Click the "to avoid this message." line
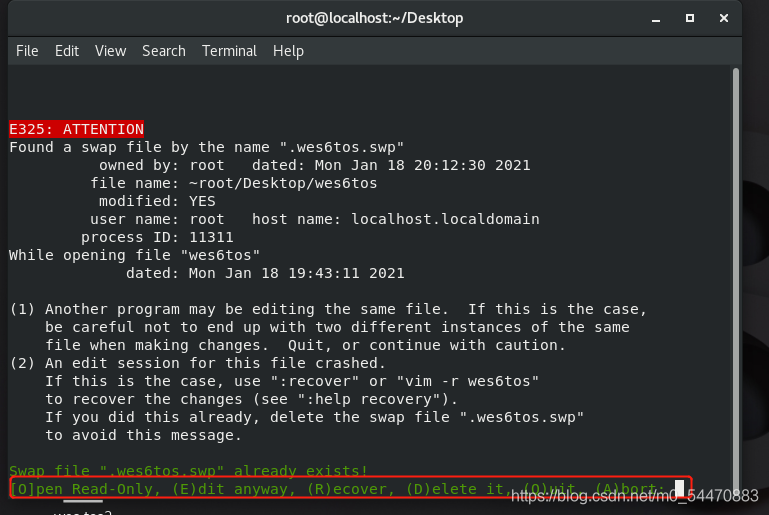Viewport: 769px width, 515px height. pyautogui.click(x=143, y=435)
